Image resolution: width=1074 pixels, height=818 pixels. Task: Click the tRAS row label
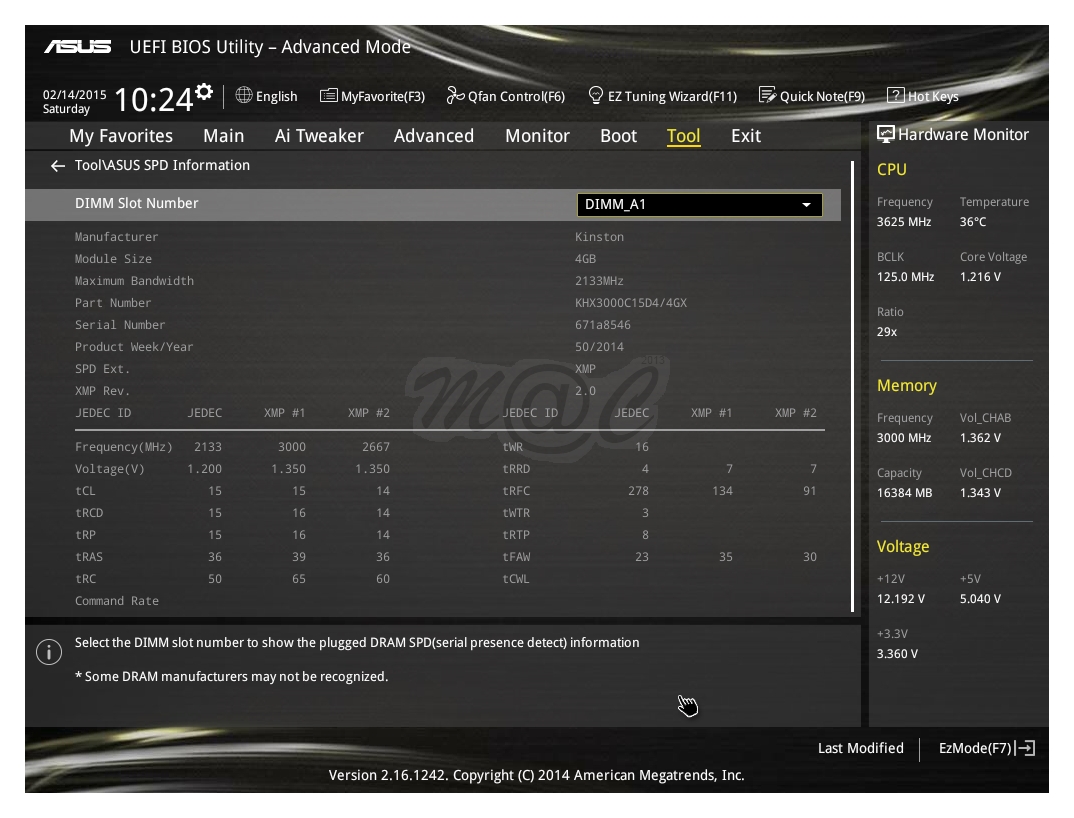tap(89, 556)
